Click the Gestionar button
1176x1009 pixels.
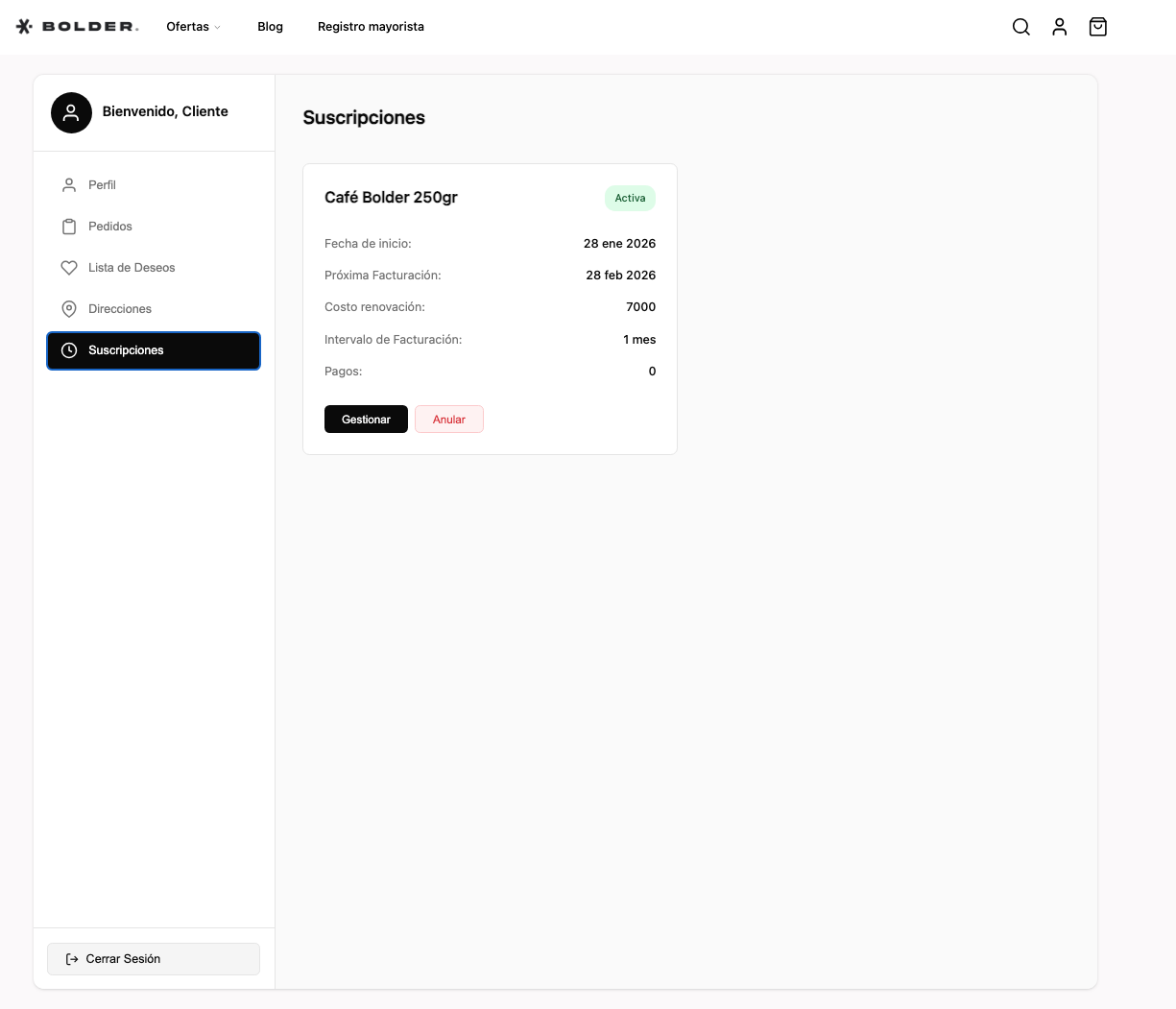click(366, 420)
